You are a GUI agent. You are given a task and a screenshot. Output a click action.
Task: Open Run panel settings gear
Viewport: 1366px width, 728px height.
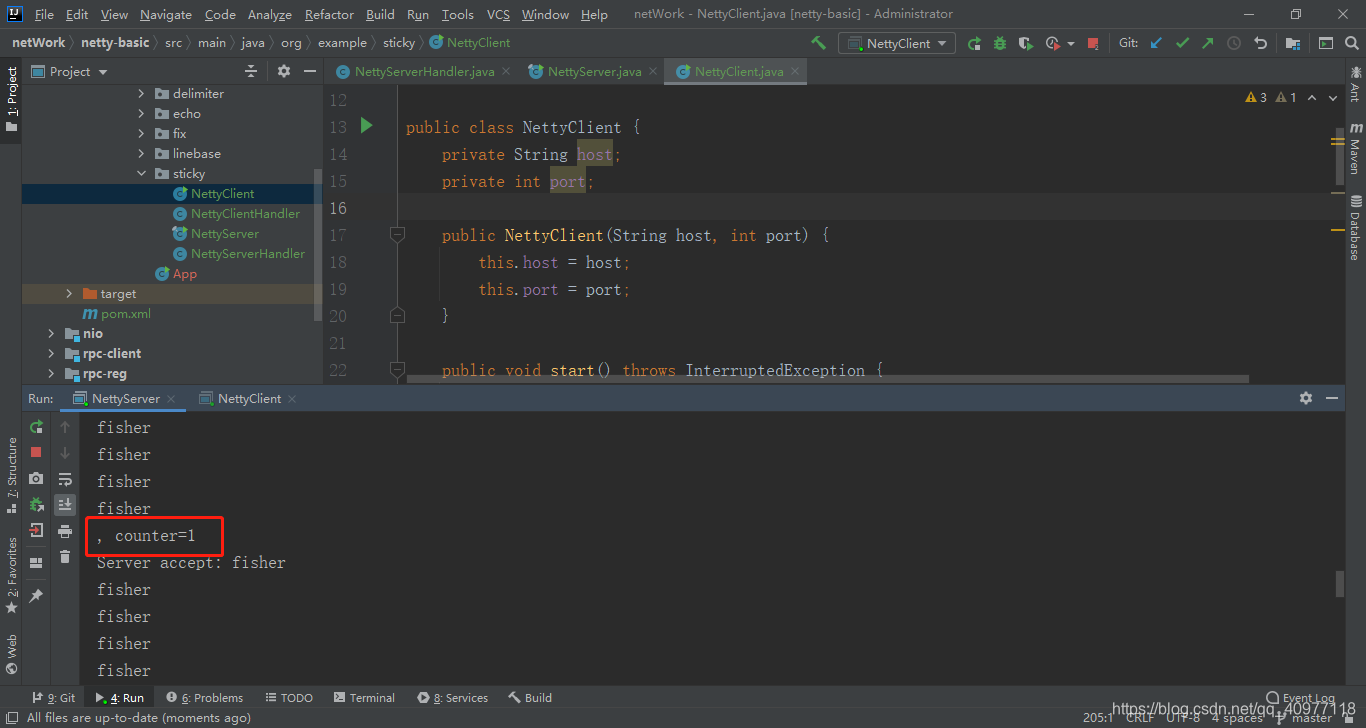1306,398
